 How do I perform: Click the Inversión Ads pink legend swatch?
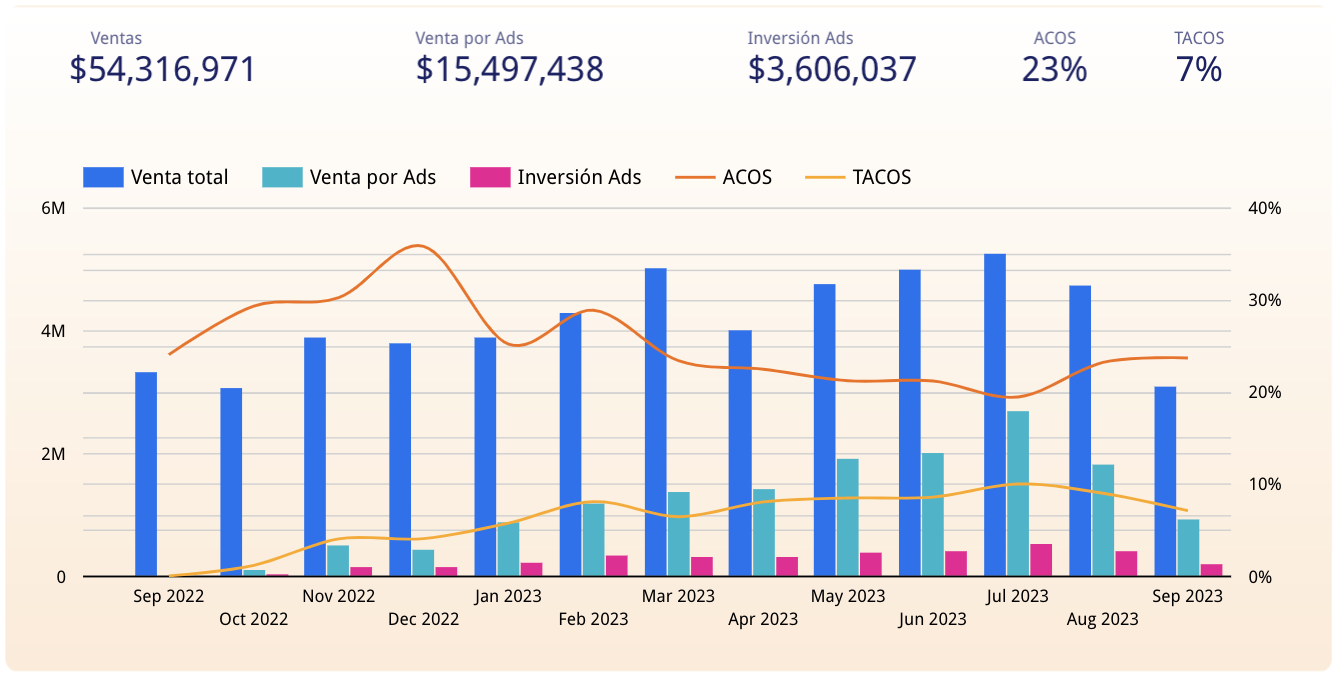(489, 177)
